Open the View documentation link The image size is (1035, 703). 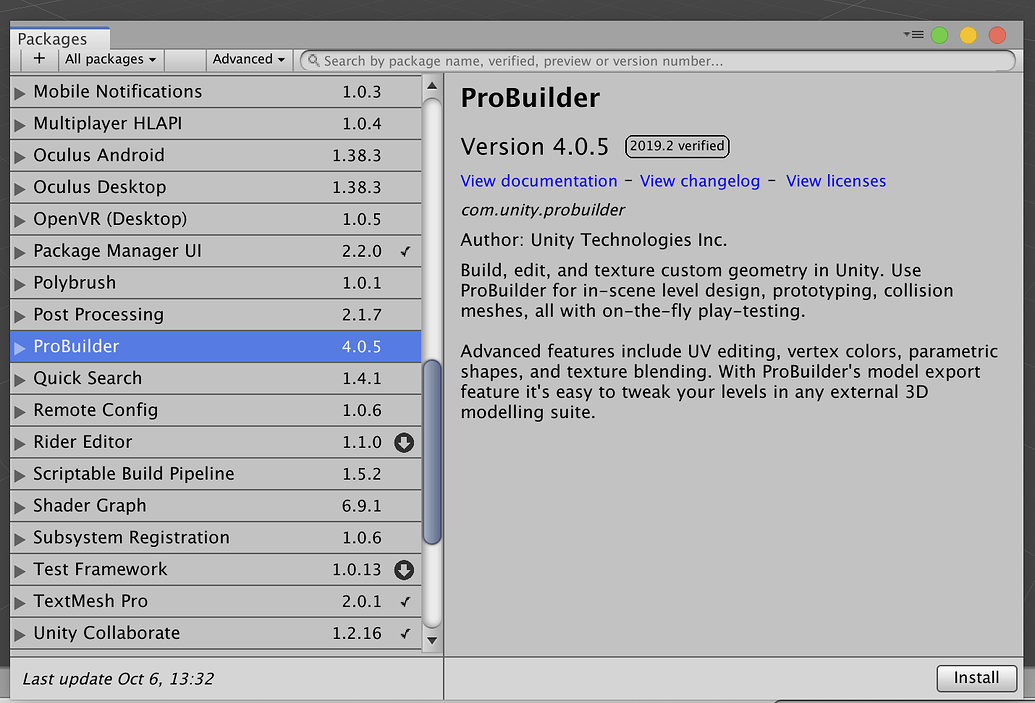pyautogui.click(x=538, y=181)
